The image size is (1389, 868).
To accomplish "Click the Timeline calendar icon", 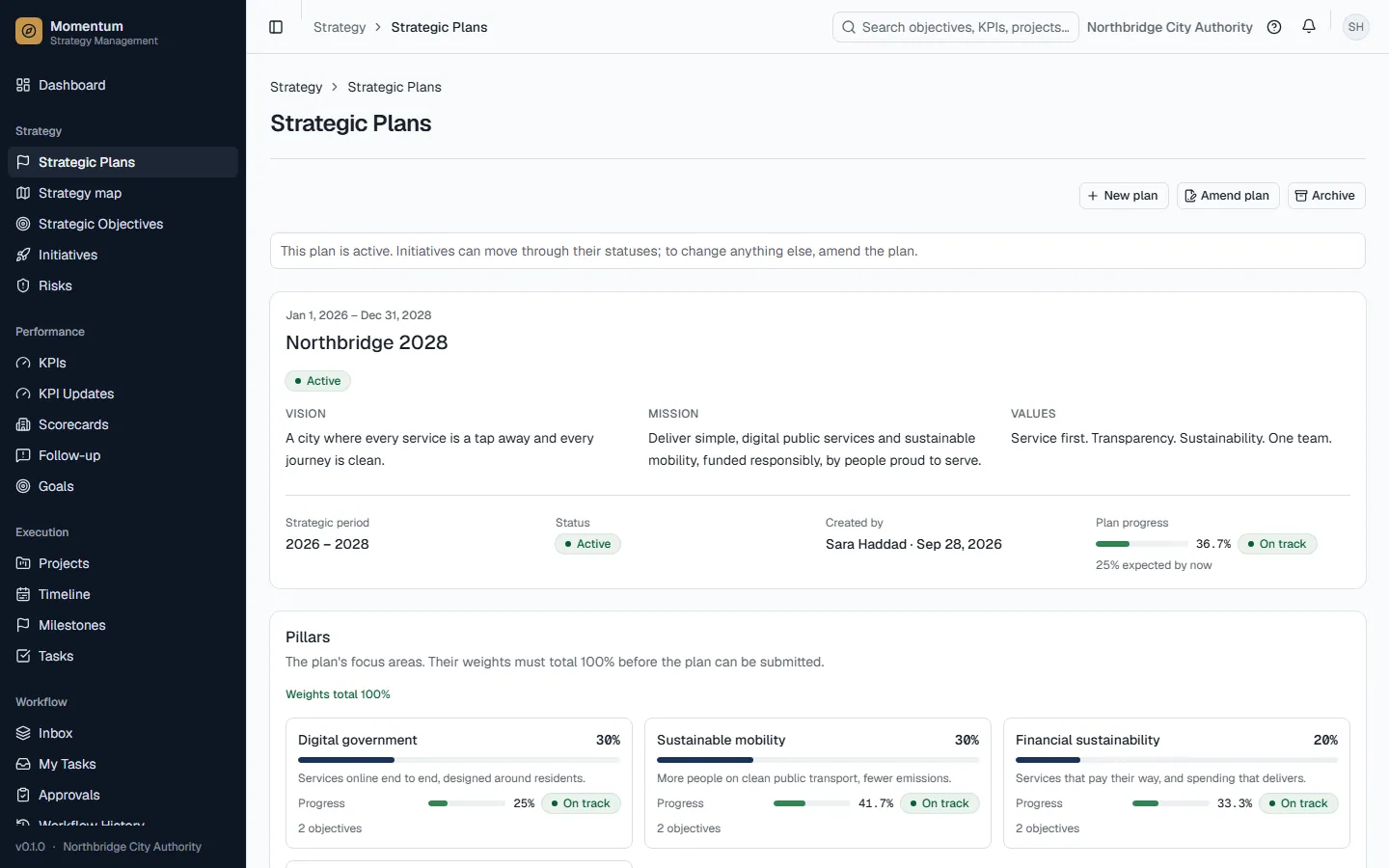I will [23, 594].
